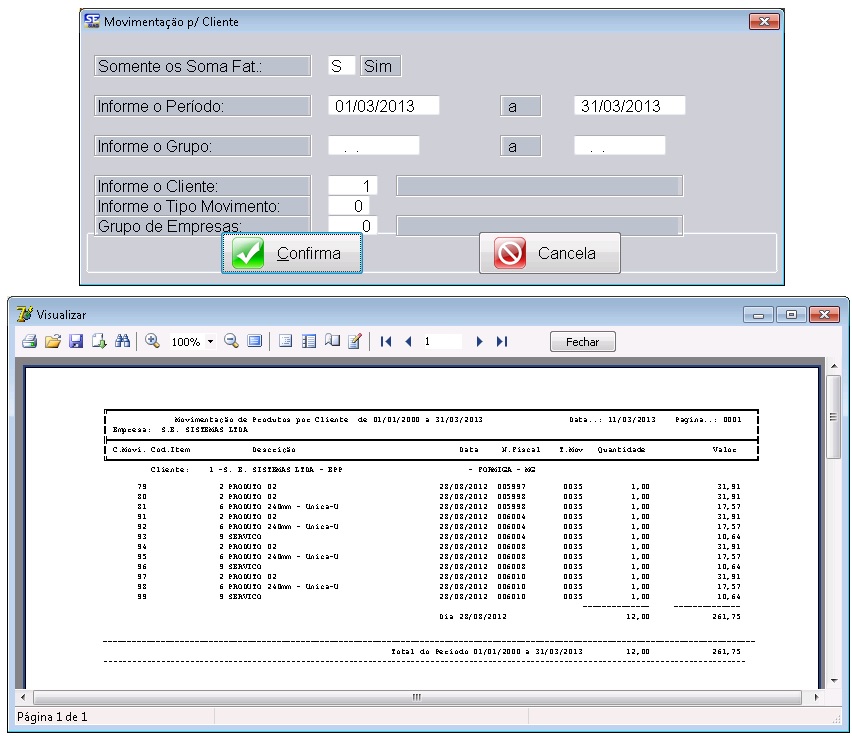Zoom in using the plus magnifier icon
852x736 pixels.
point(153,342)
